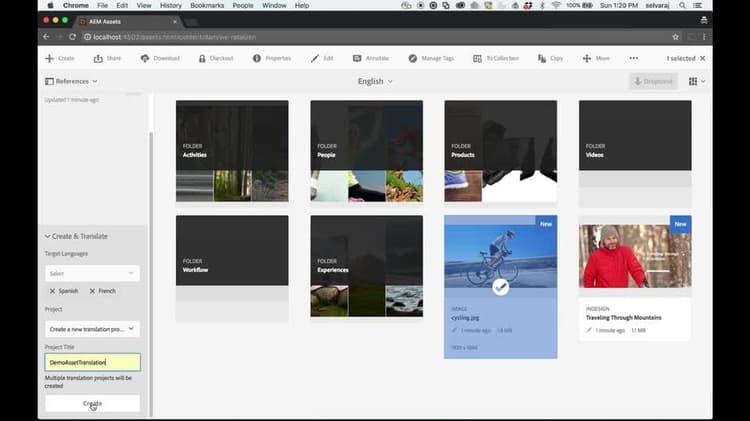Open the History menu
Viewport: 750px width, 421px height.
point(170,6)
